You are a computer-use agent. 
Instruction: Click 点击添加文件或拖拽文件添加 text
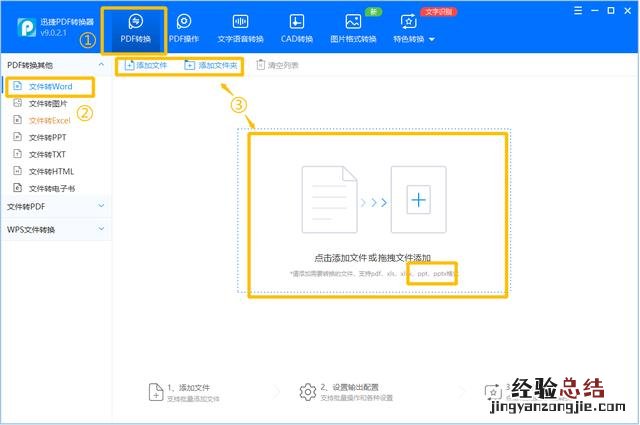click(372, 258)
